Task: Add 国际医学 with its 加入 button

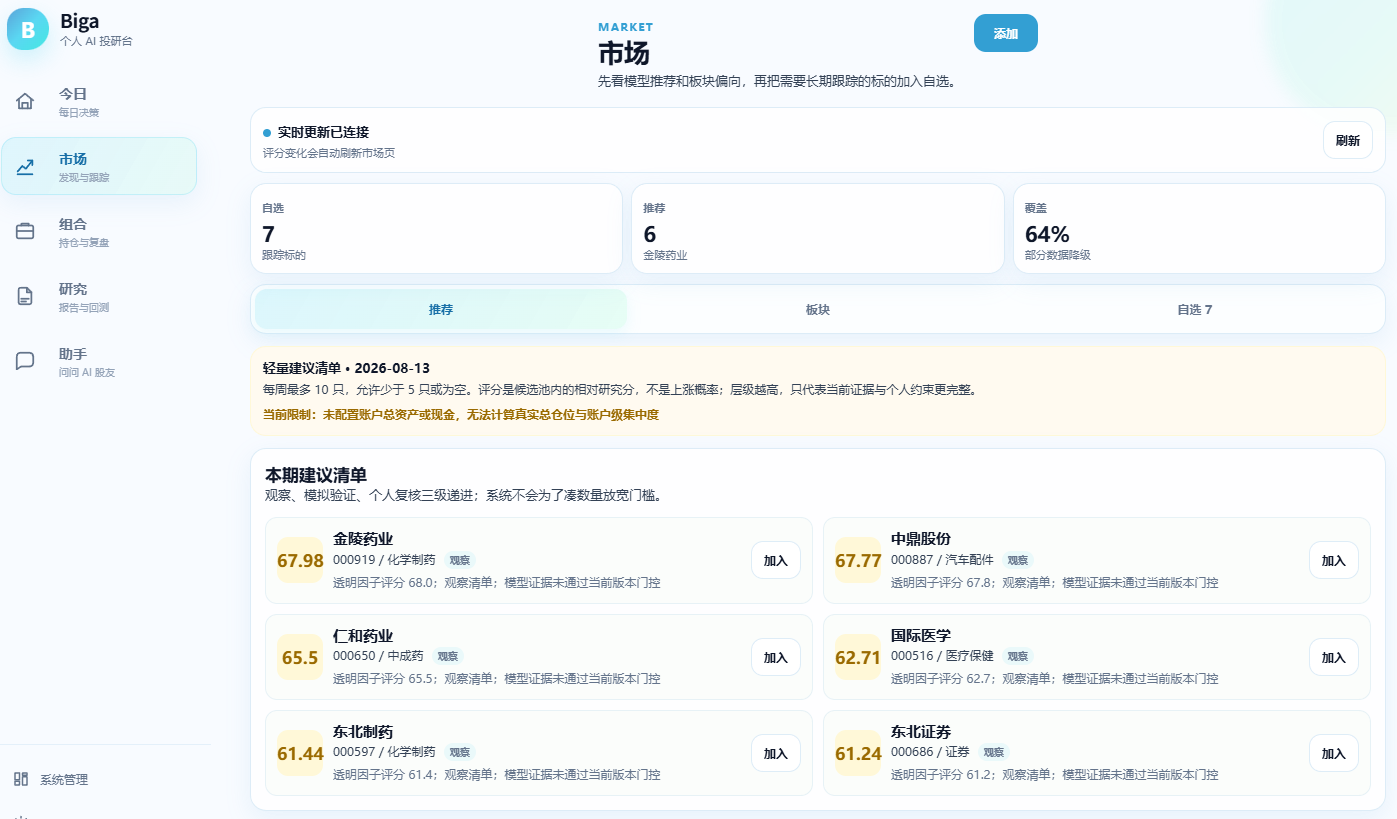Action: (1334, 657)
